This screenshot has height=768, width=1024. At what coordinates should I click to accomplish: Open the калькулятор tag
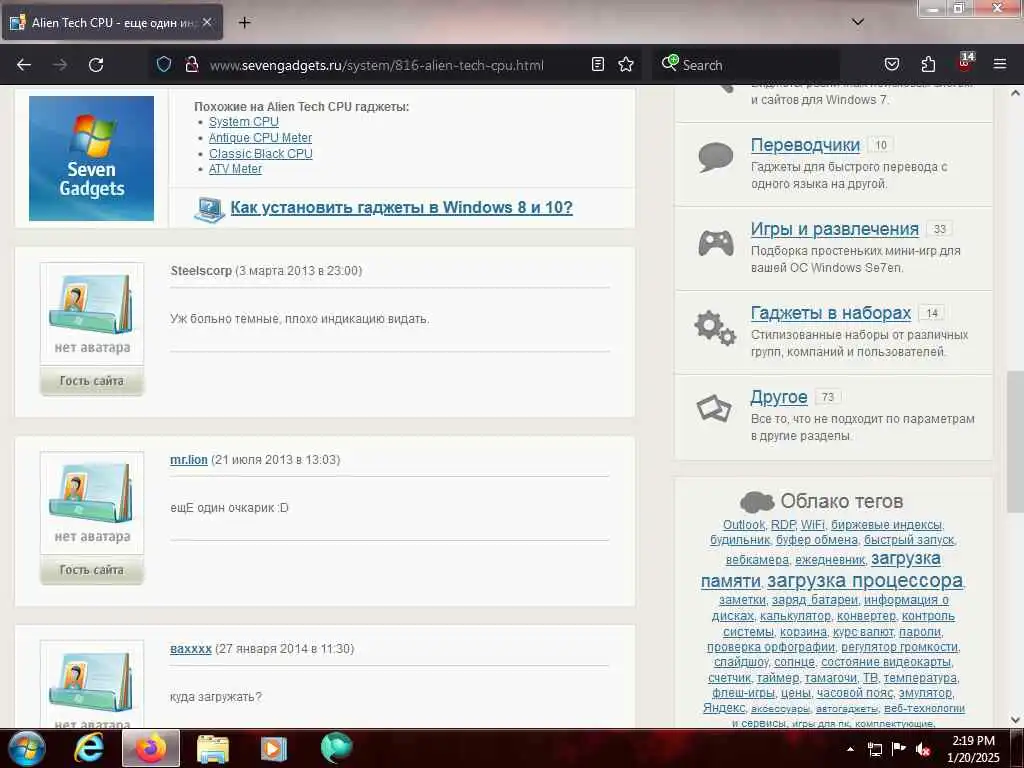click(x=795, y=616)
